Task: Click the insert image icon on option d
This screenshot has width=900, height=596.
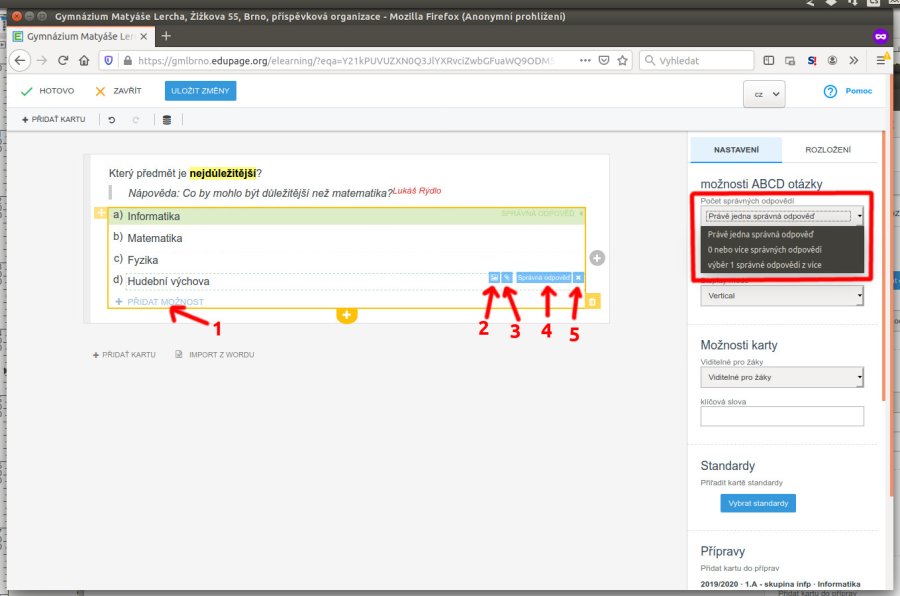Action: coord(494,278)
